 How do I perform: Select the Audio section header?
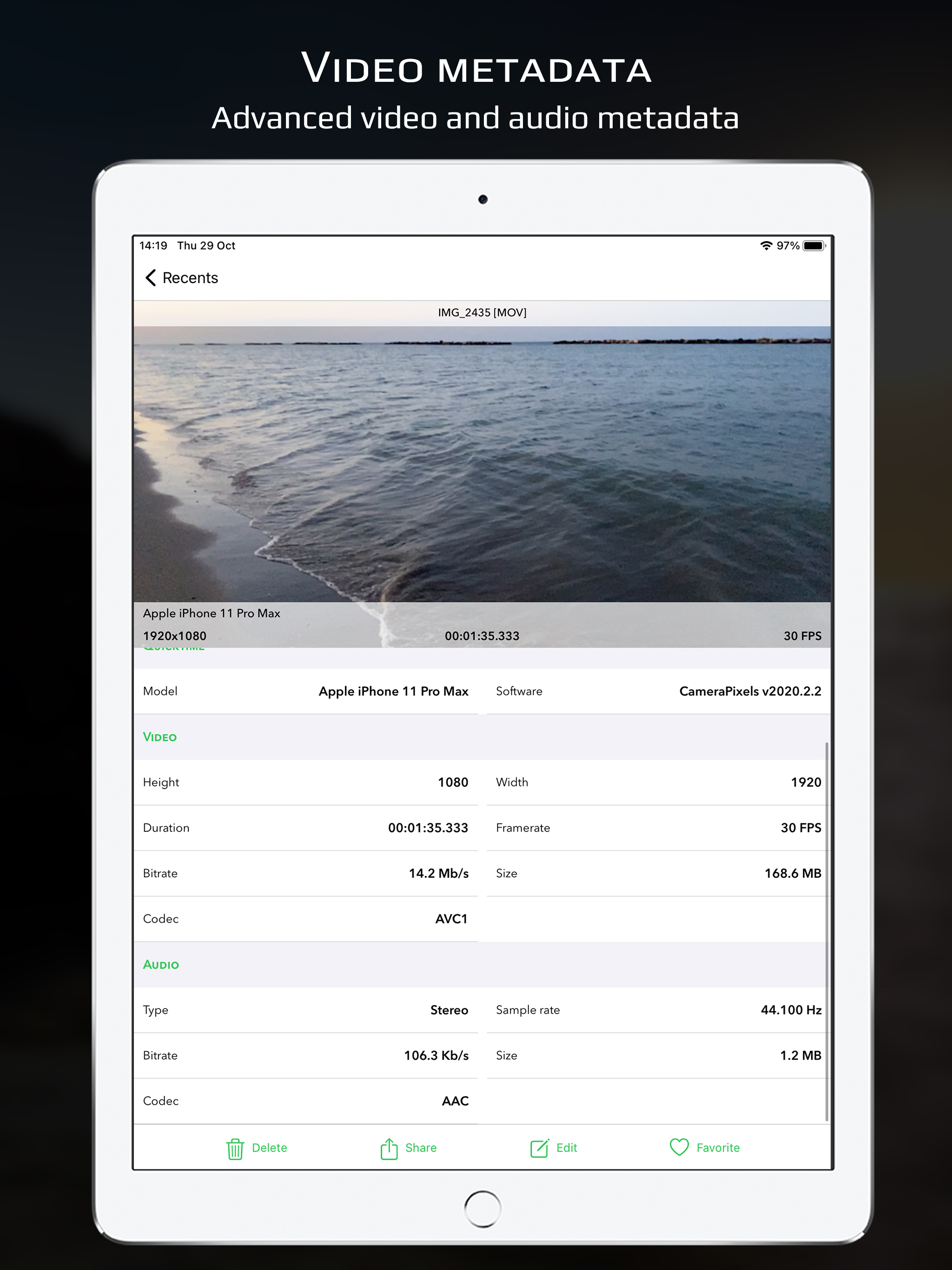click(x=161, y=965)
